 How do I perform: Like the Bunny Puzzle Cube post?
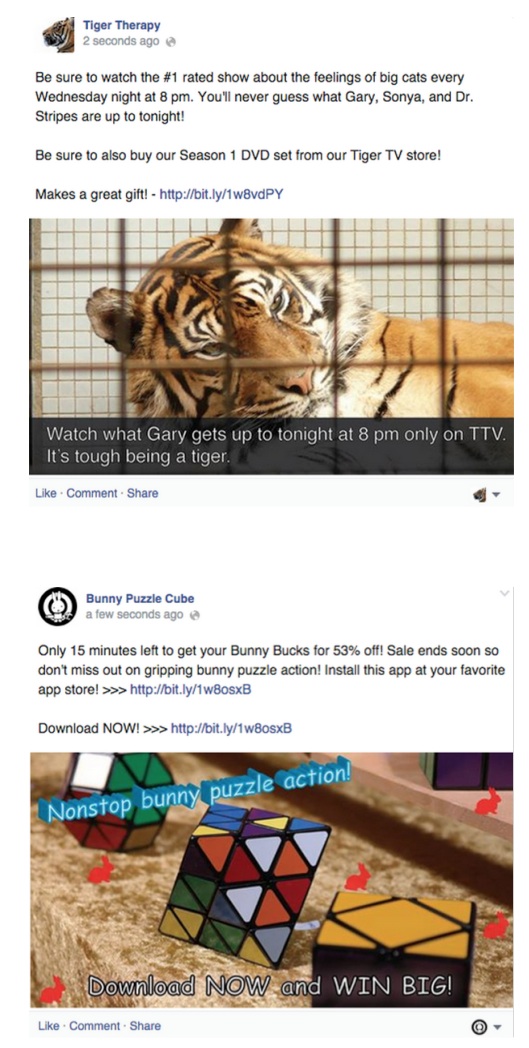click(x=48, y=1025)
